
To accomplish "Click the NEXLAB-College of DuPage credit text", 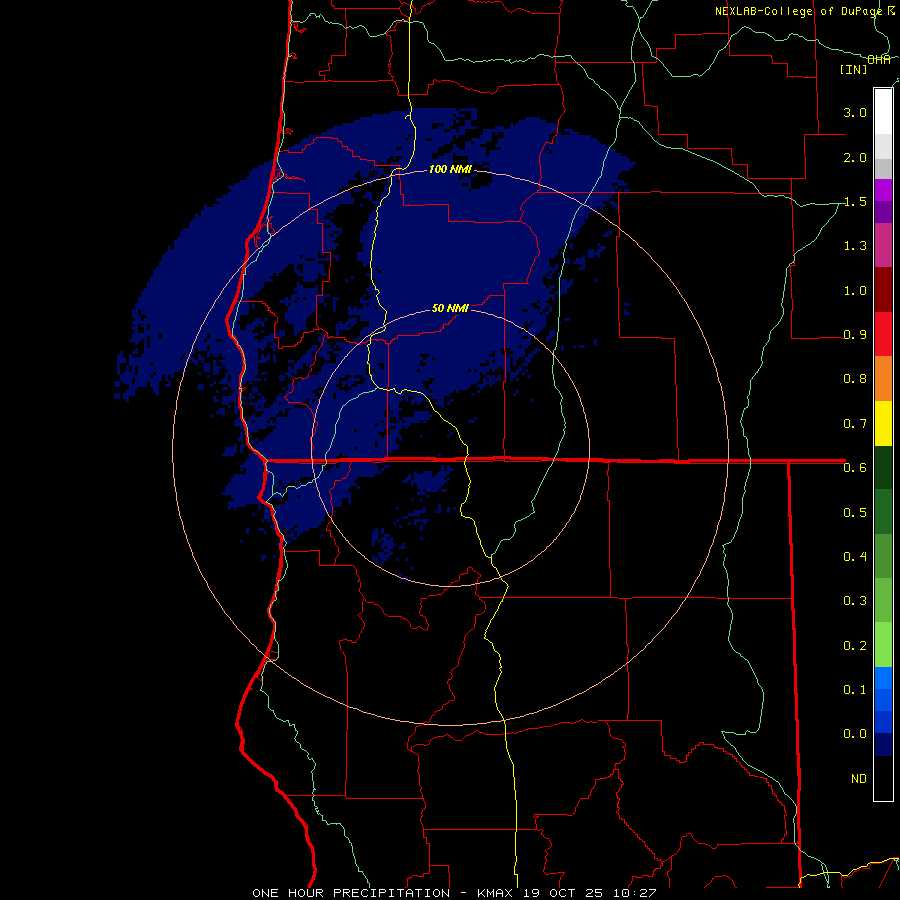I will click(x=798, y=11).
